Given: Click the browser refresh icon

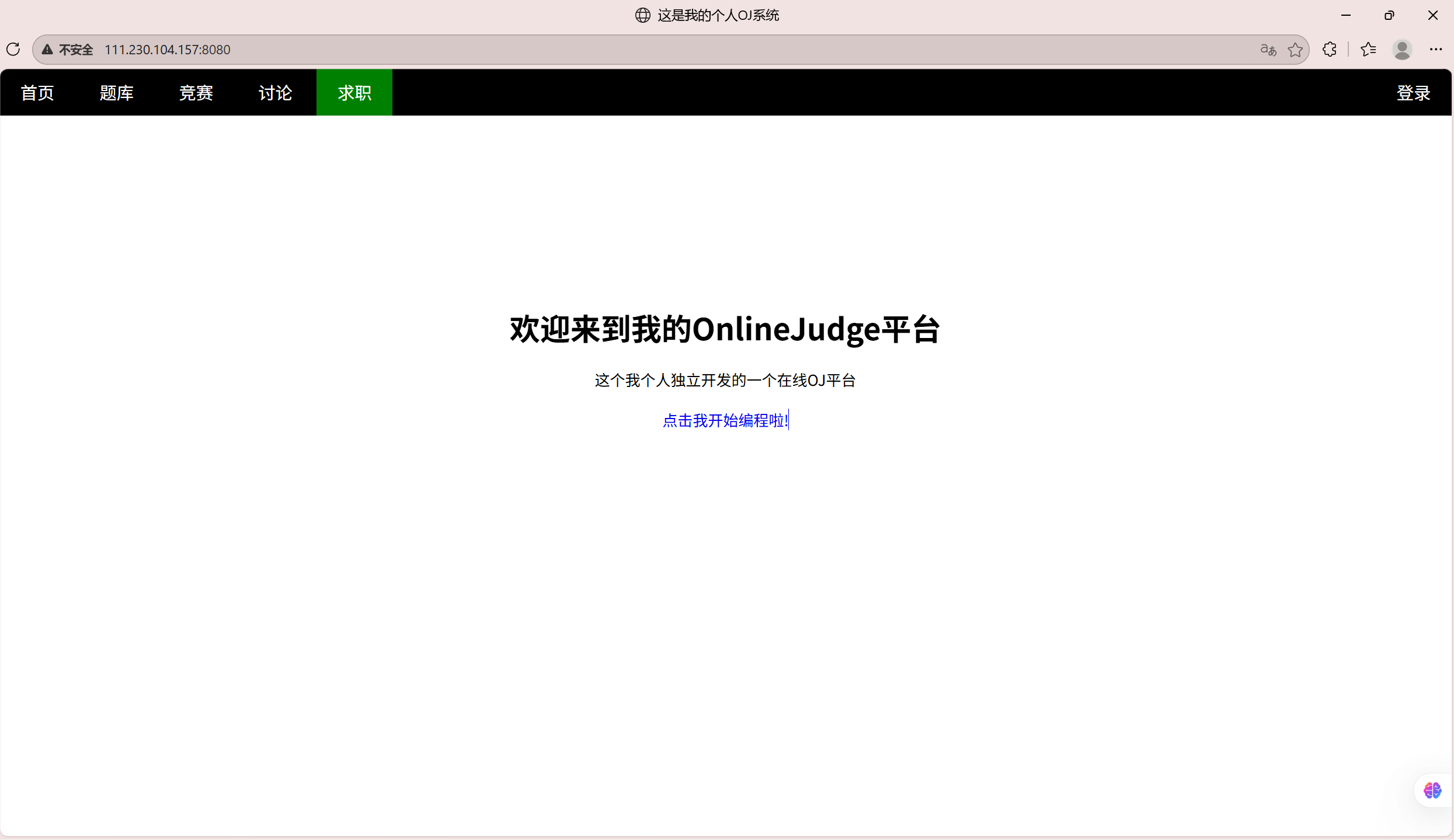Looking at the screenshot, I should (x=13, y=50).
